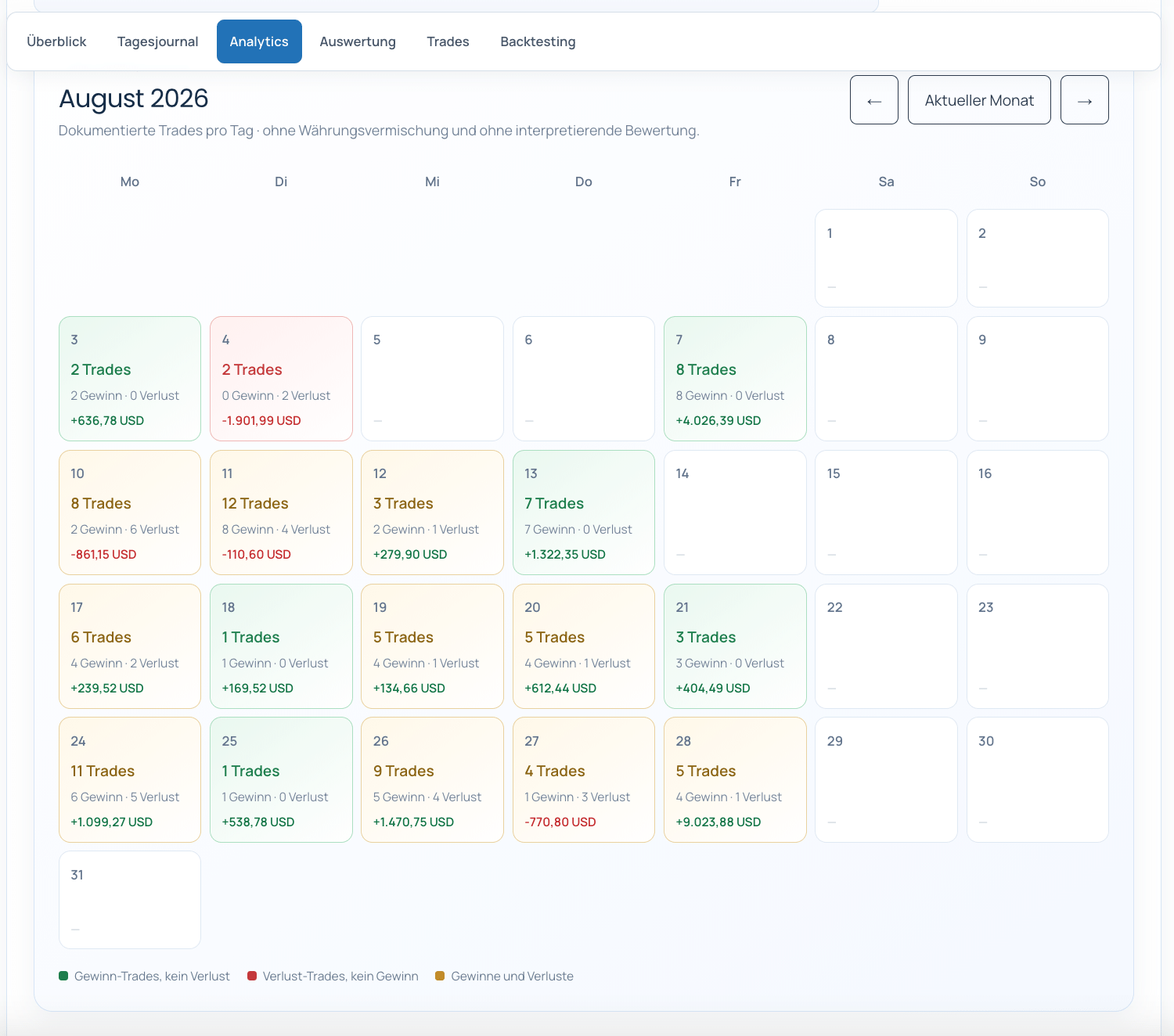This screenshot has height=1036, width=1174.
Task: Open the August 18 day card
Action: 281,646
